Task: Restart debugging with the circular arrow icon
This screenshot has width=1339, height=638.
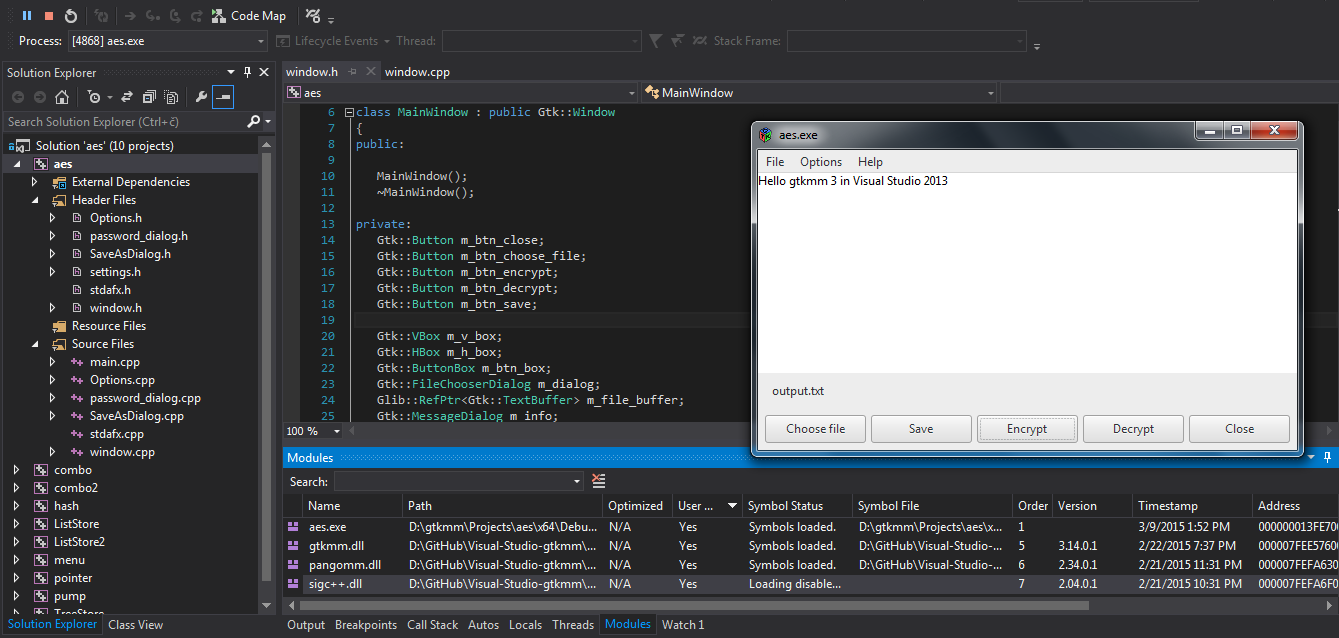Action: [x=71, y=16]
